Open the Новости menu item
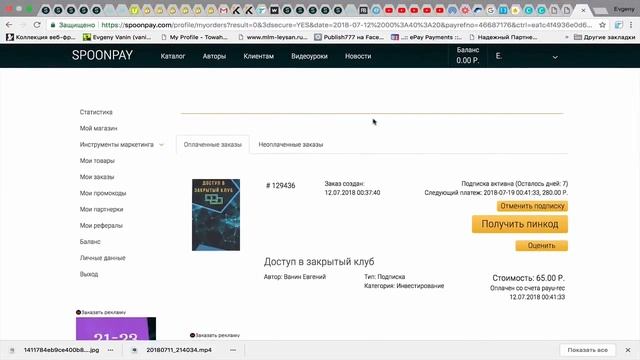This screenshot has width=640, height=360. point(358,56)
